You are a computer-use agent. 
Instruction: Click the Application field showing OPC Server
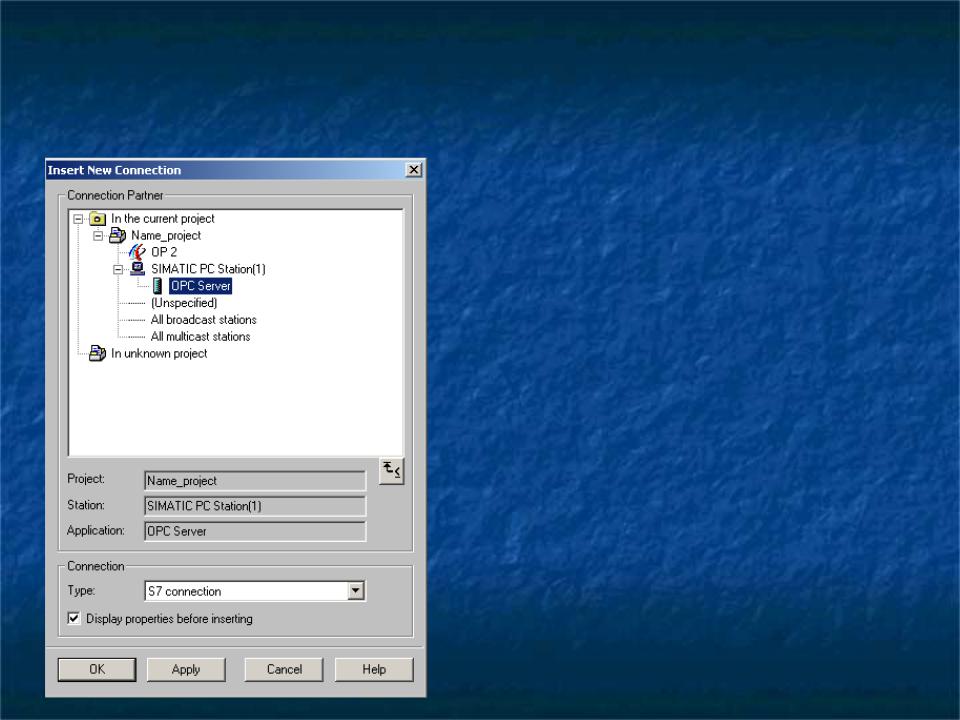[x=255, y=531]
